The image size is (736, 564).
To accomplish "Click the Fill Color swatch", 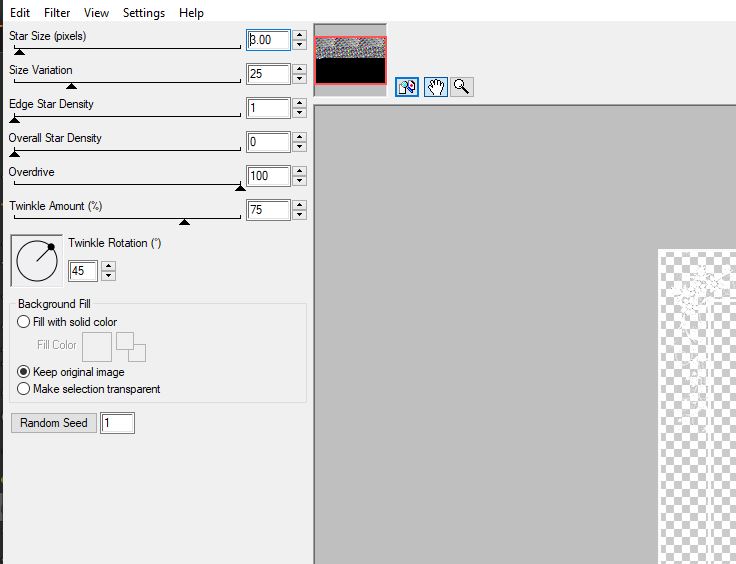I will [97, 347].
